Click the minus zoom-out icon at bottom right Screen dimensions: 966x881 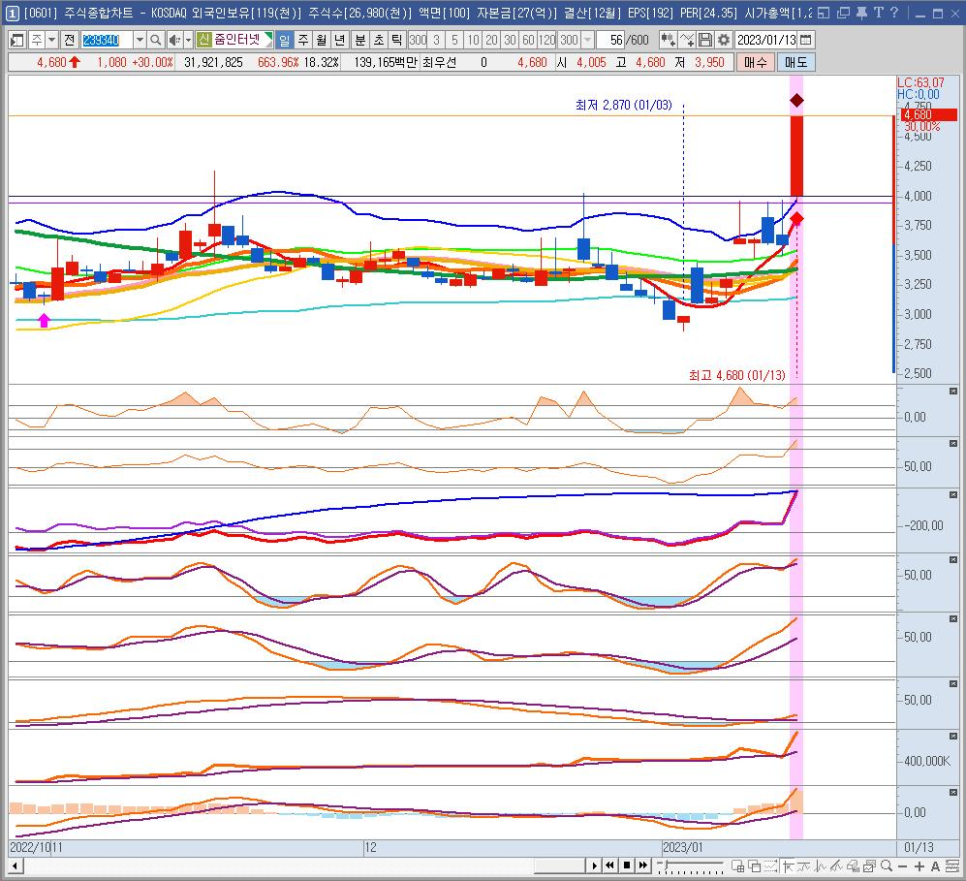coord(903,866)
